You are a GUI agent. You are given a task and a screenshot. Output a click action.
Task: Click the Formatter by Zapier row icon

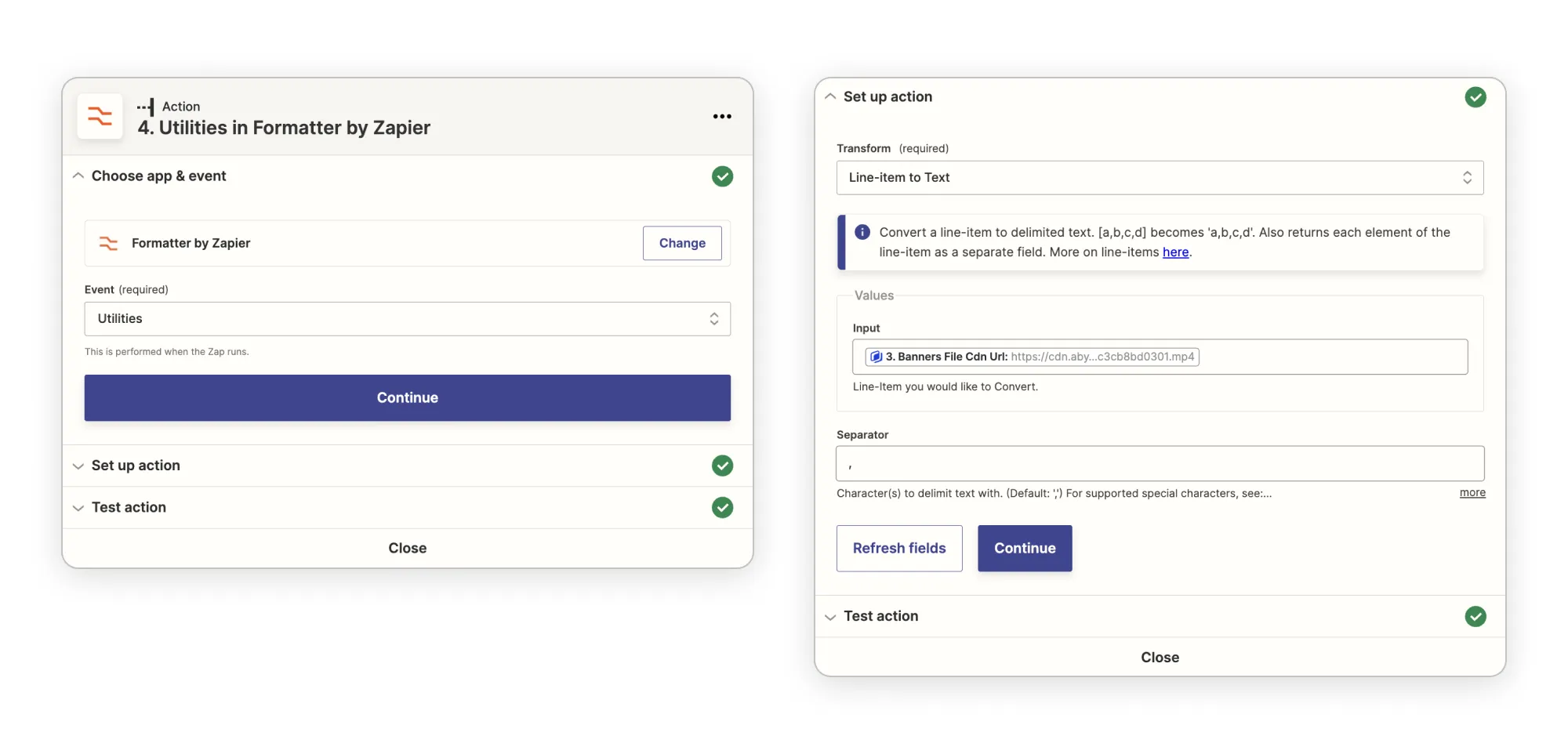click(108, 244)
